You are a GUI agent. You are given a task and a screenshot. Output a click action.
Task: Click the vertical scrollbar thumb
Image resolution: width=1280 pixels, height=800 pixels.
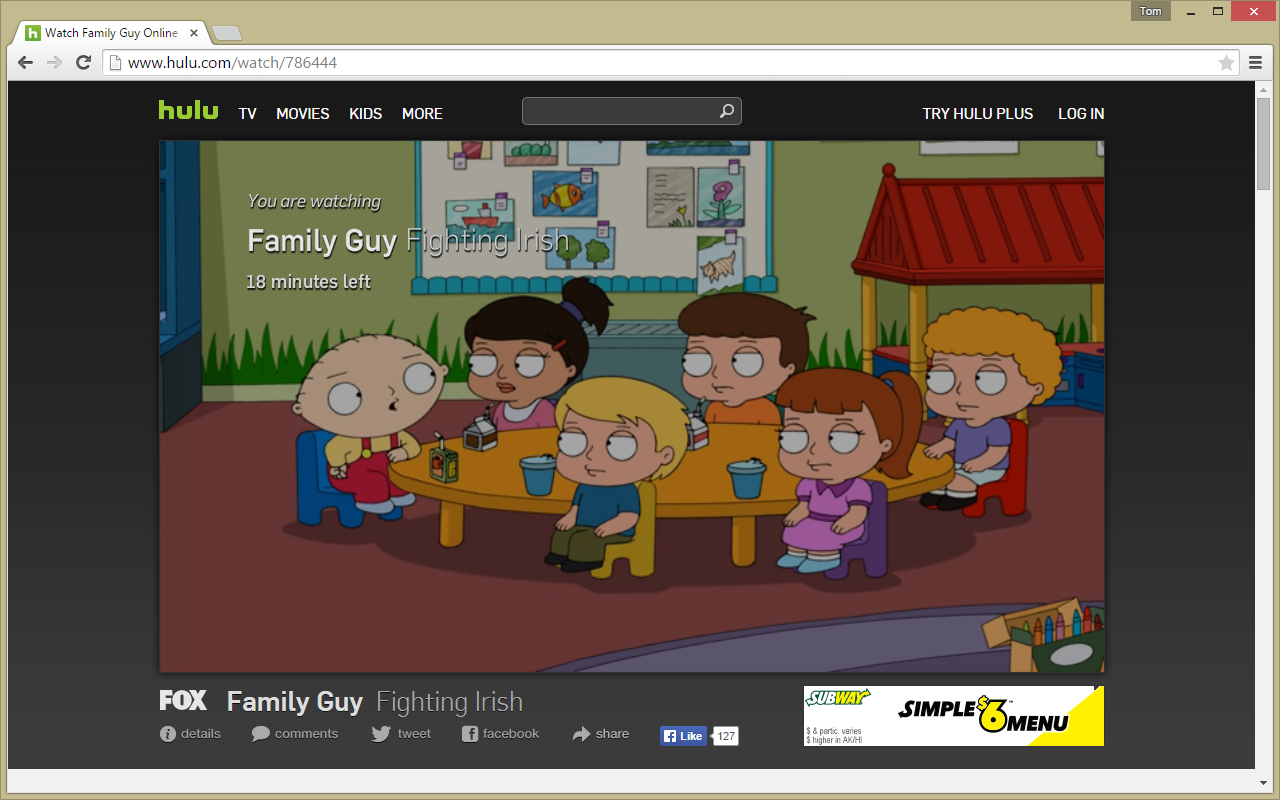(1264, 143)
